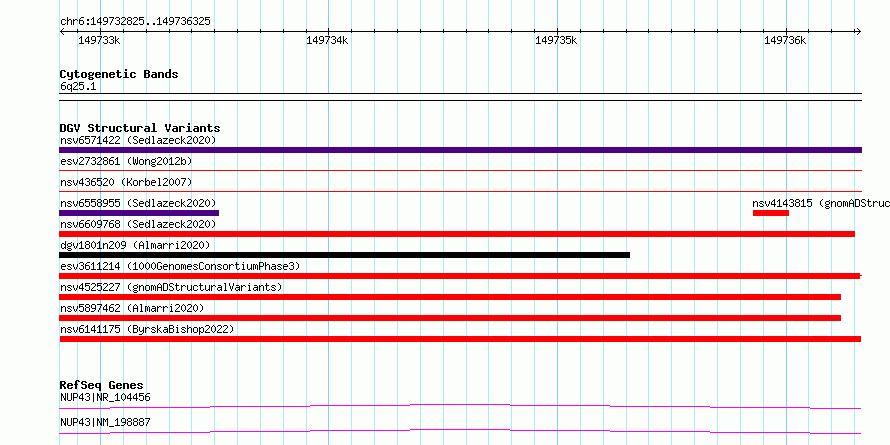Viewport: 890px width, 445px height.
Task: Click the black bar of dgv1801n209
Action: 345,255
